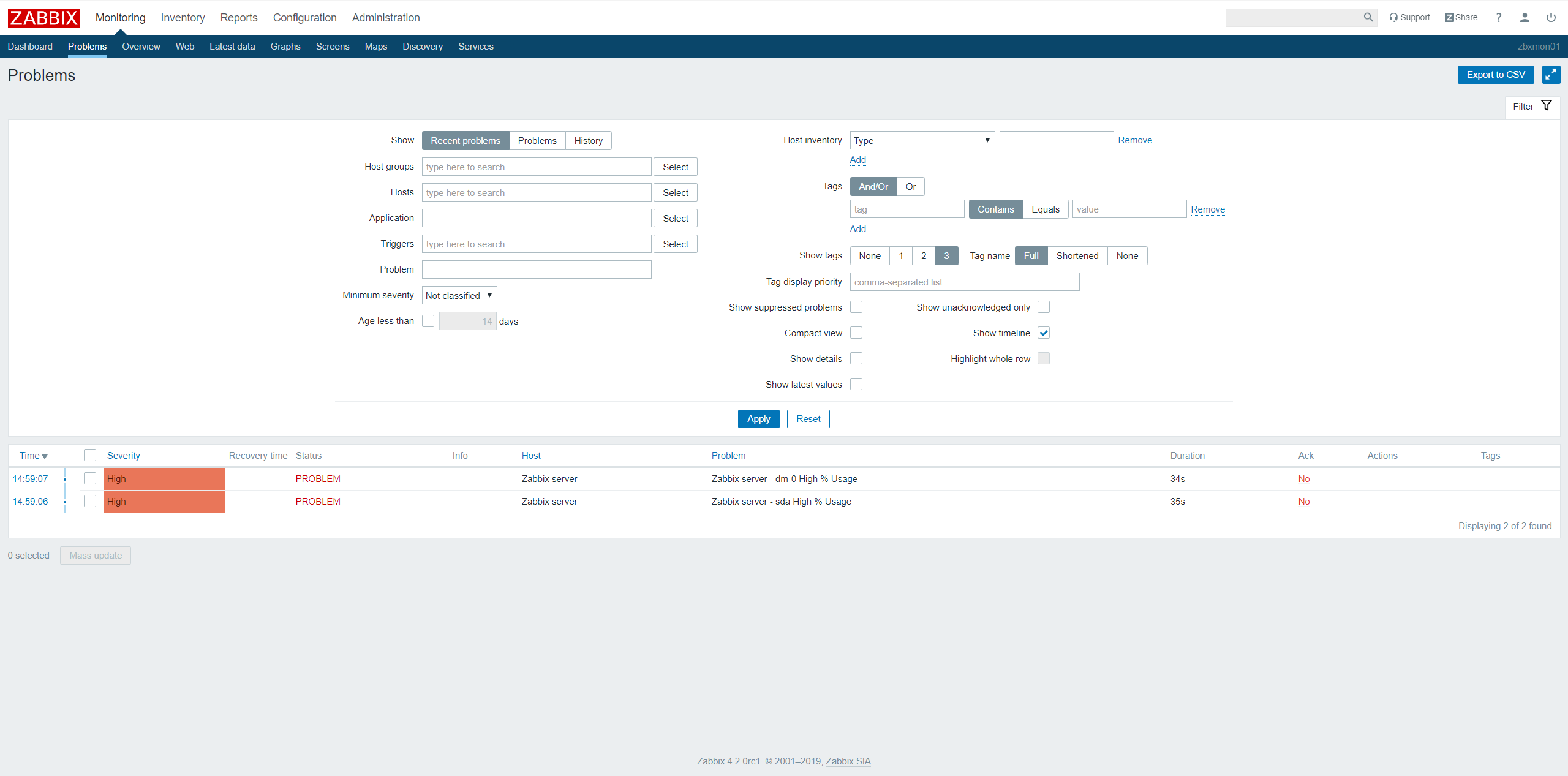
Task: Click the Share Z icon
Action: [x=1461, y=17]
